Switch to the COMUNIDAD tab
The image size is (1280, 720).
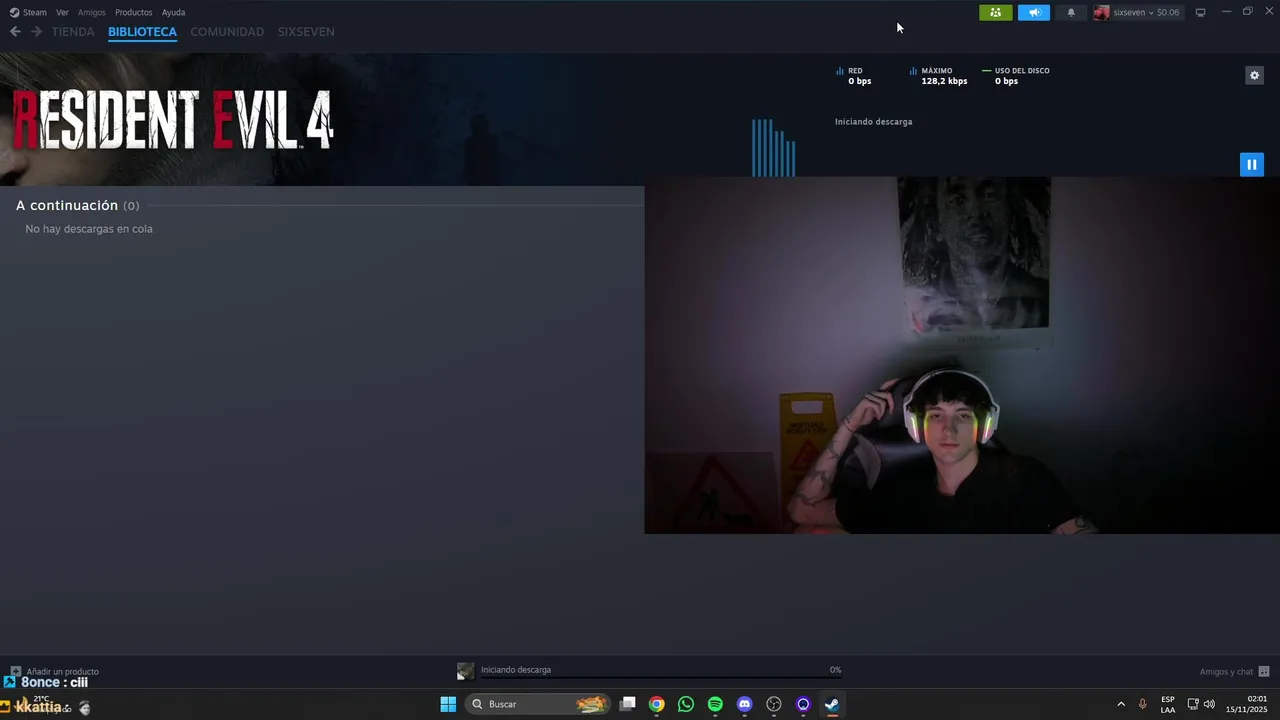click(x=227, y=32)
